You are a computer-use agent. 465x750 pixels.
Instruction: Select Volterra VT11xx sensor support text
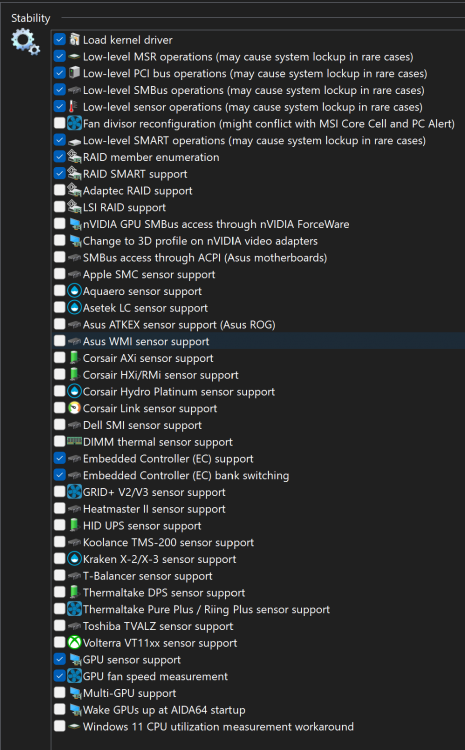point(160,643)
